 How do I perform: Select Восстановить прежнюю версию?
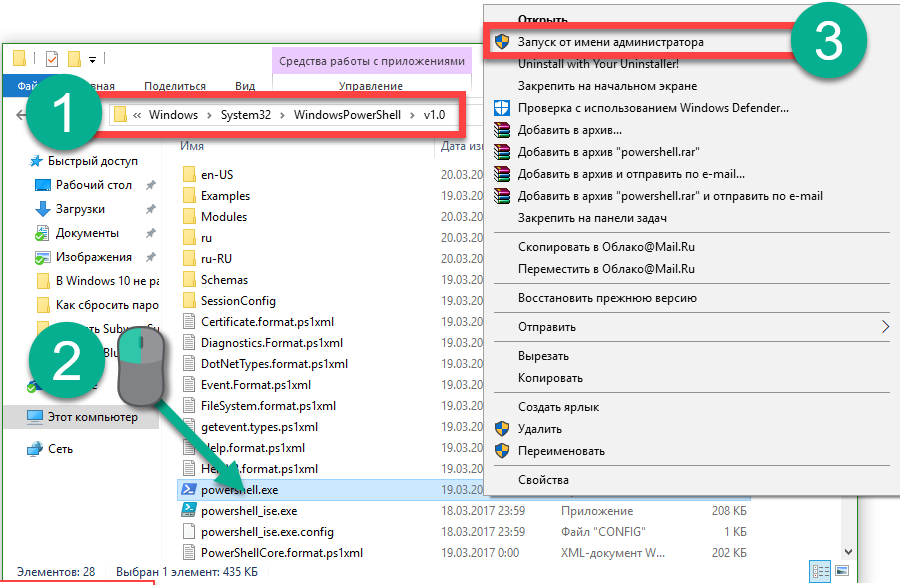click(x=607, y=298)
